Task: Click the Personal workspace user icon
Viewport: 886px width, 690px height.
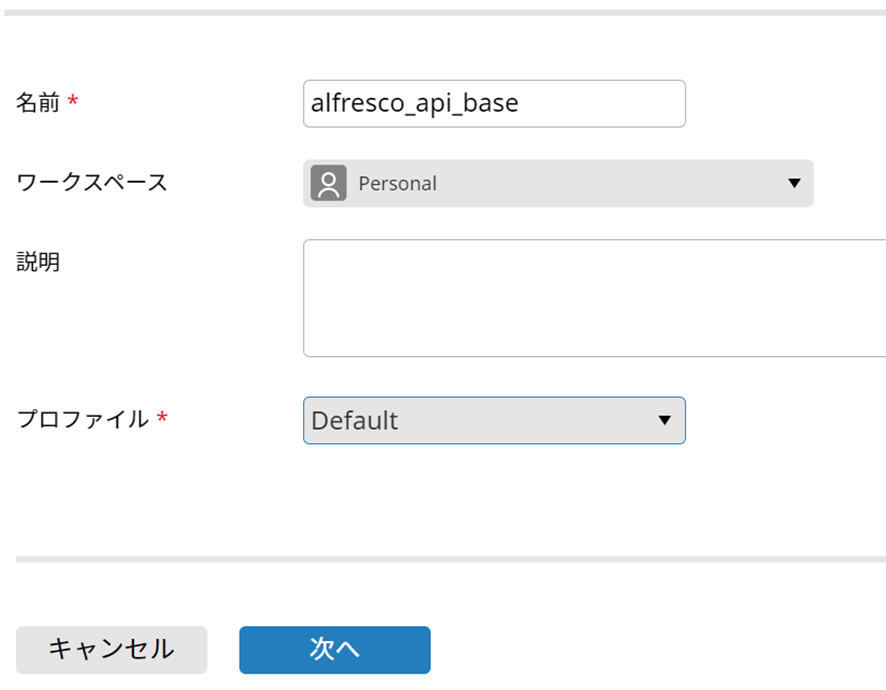Action: tap(328, 183)
